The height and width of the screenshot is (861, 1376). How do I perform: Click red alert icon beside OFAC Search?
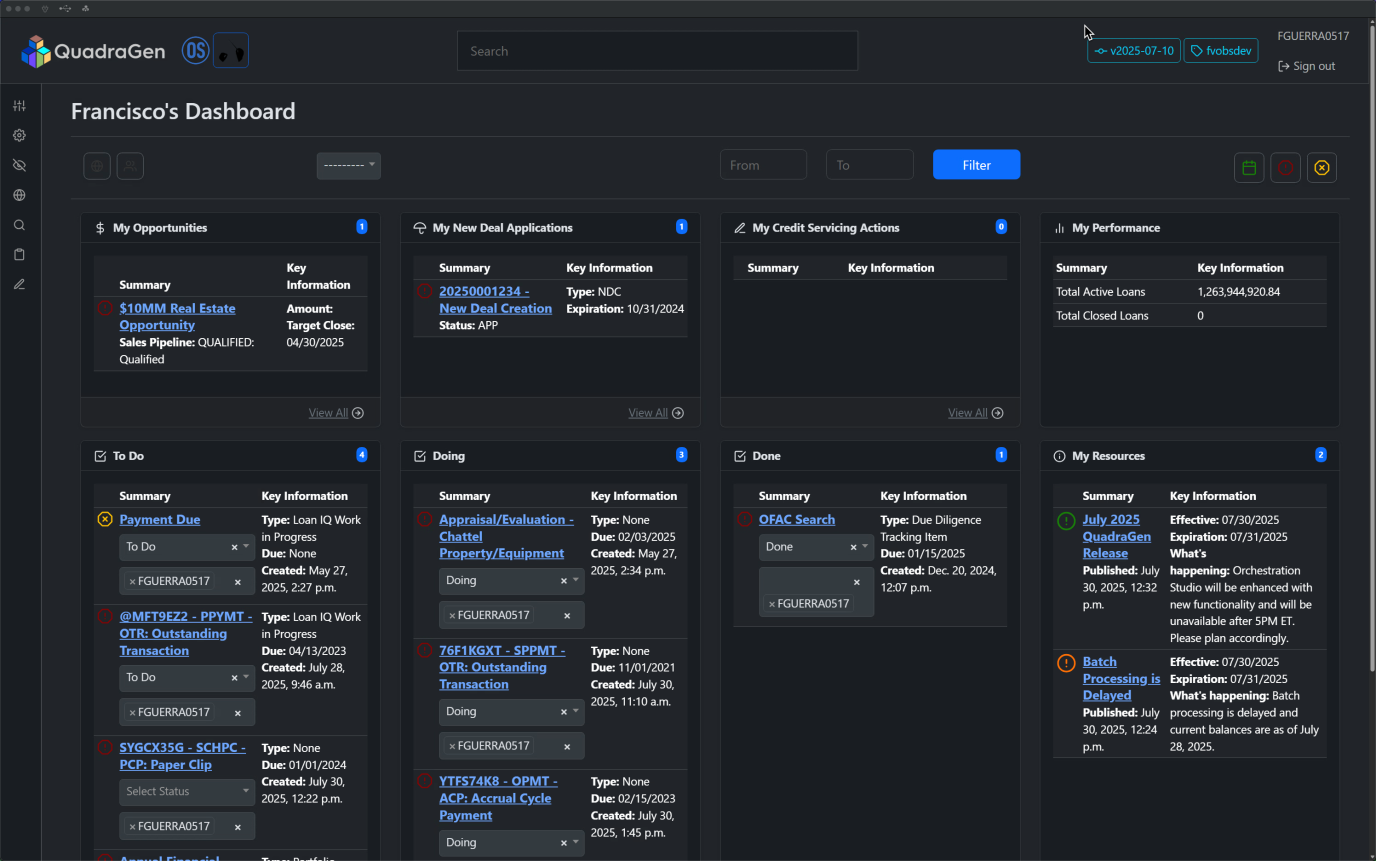click(745, 519)
